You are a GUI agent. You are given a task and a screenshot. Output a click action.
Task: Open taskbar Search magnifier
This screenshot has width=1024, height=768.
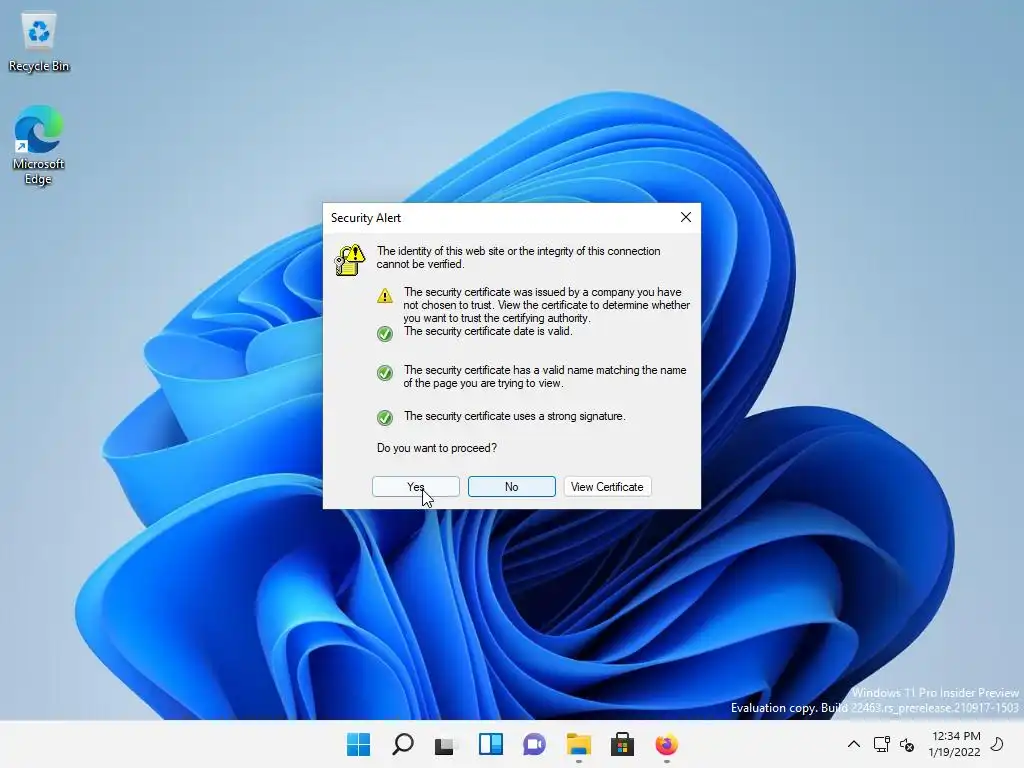coord(402,744)
